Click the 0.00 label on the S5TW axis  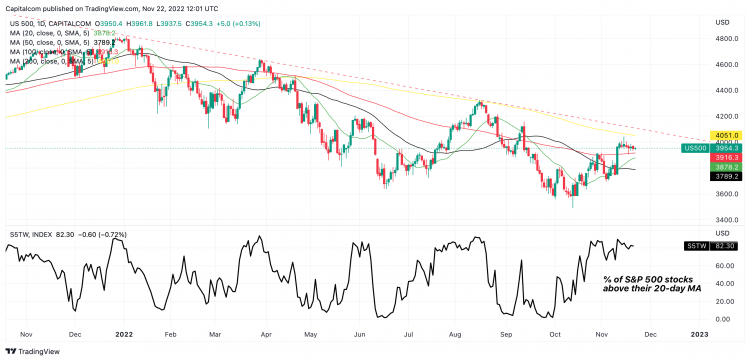click(723, 319)
